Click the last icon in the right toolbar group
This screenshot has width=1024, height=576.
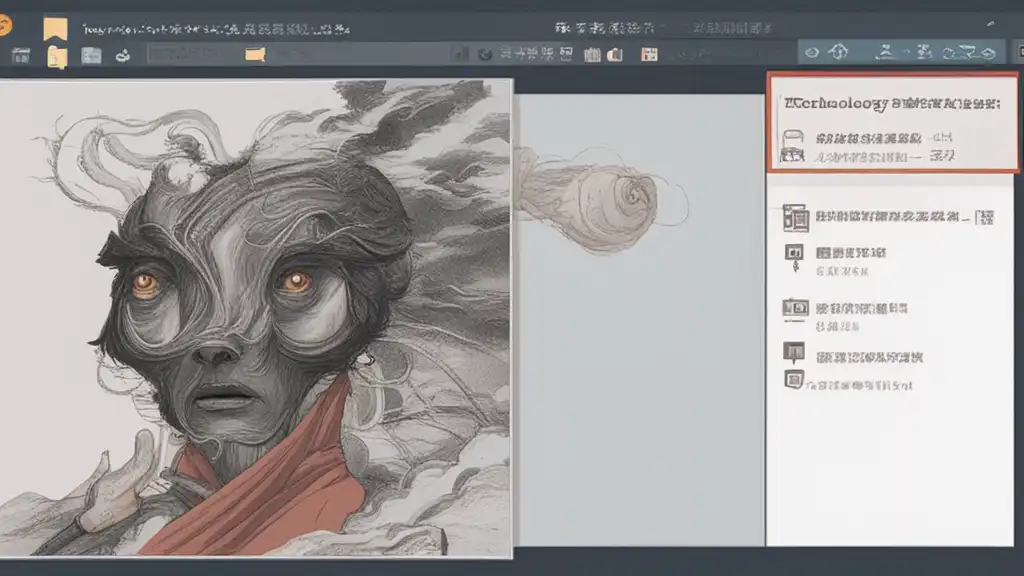(x=990, y=51)
